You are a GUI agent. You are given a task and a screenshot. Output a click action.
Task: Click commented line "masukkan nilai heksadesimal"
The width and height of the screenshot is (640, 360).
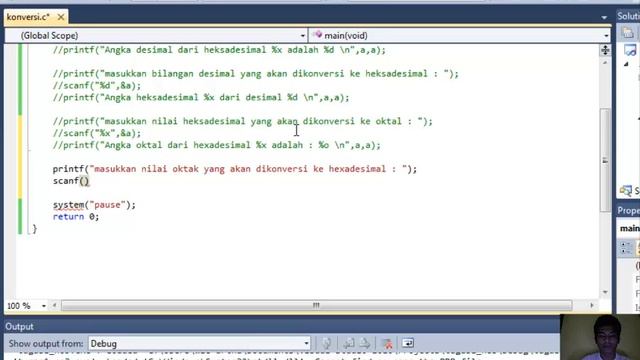[x=242, y=121]
